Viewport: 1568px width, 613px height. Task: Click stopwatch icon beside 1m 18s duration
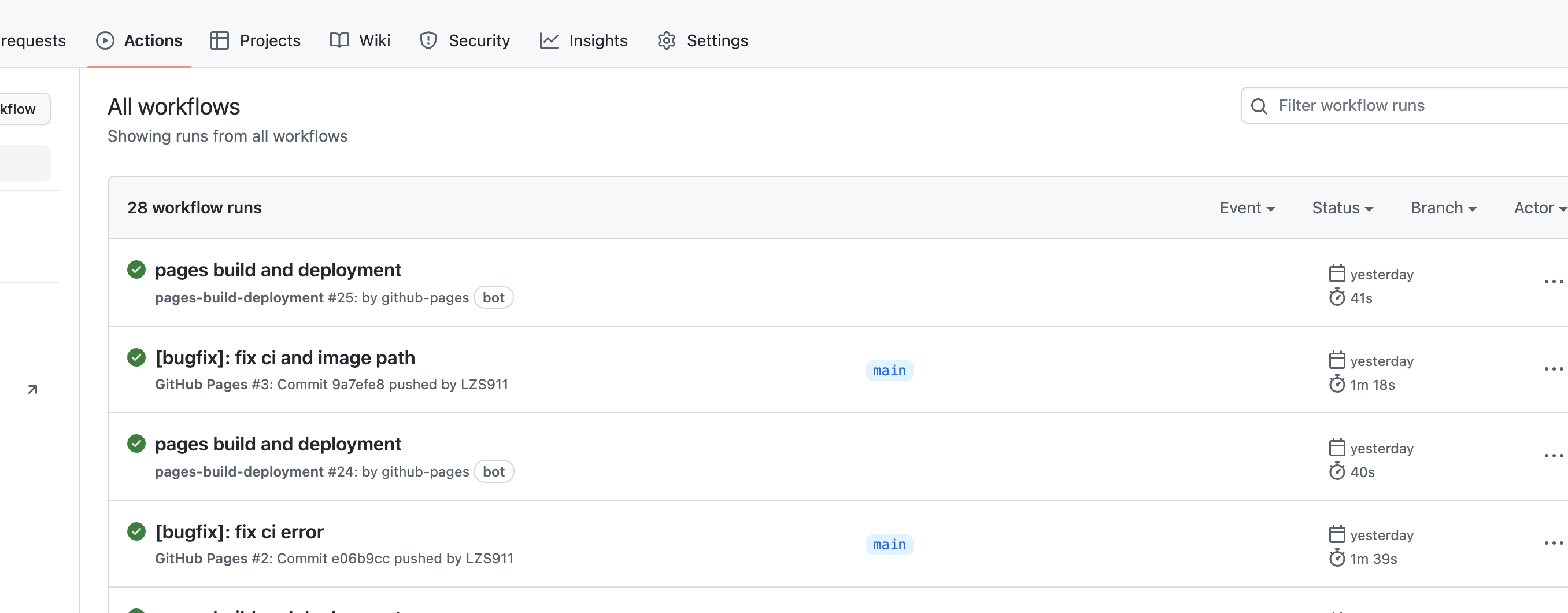[x=1337, y=384]
